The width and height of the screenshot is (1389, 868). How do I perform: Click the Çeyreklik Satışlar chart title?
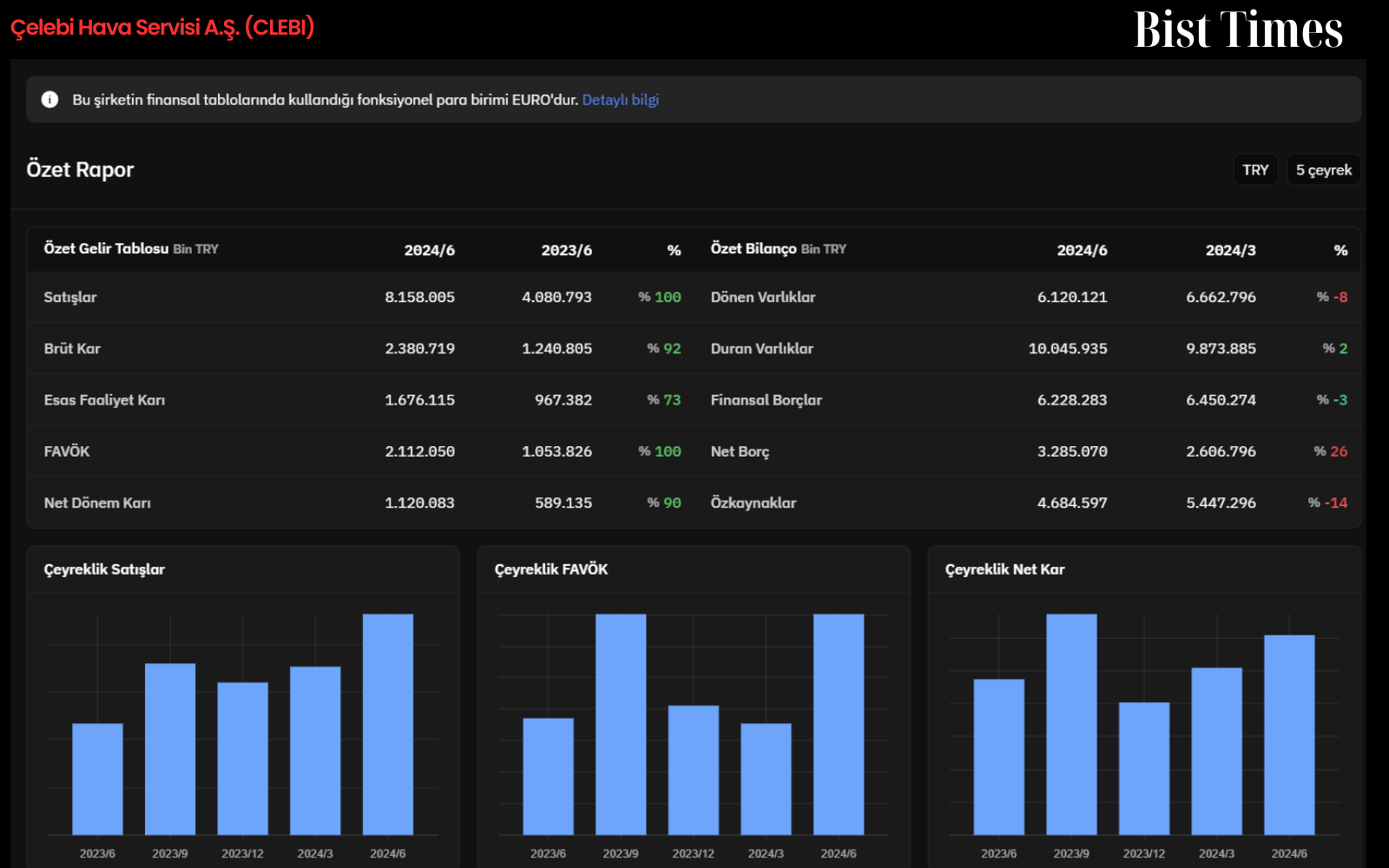point(104,569)
